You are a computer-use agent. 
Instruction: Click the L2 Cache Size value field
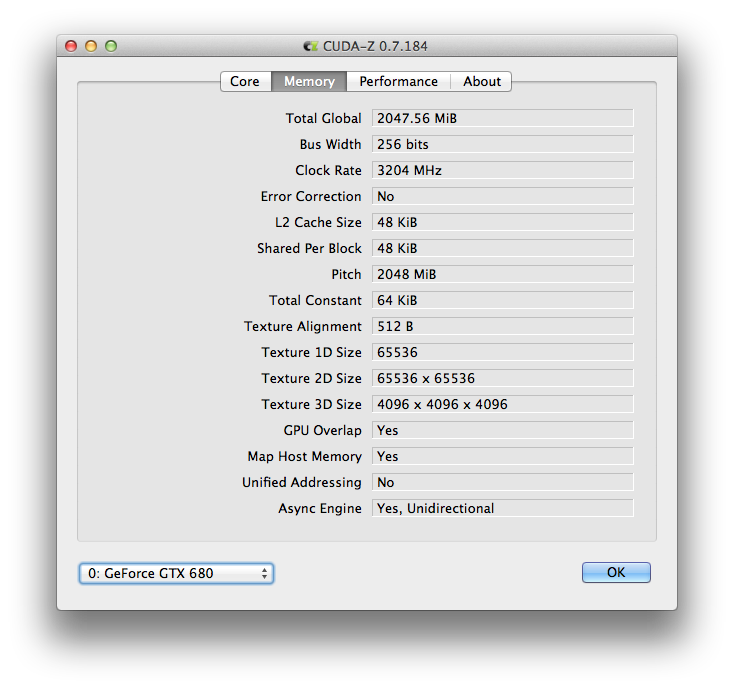(503, 222)
